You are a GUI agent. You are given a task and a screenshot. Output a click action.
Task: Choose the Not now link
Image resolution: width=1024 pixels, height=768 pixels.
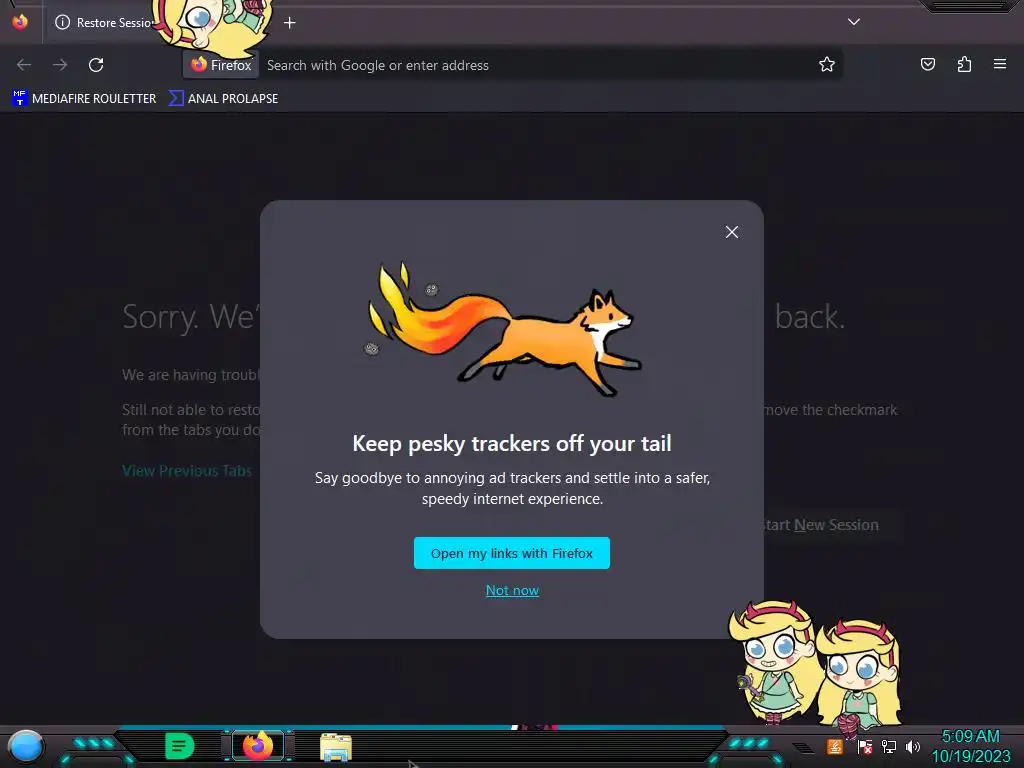click(x=512, y=590)
